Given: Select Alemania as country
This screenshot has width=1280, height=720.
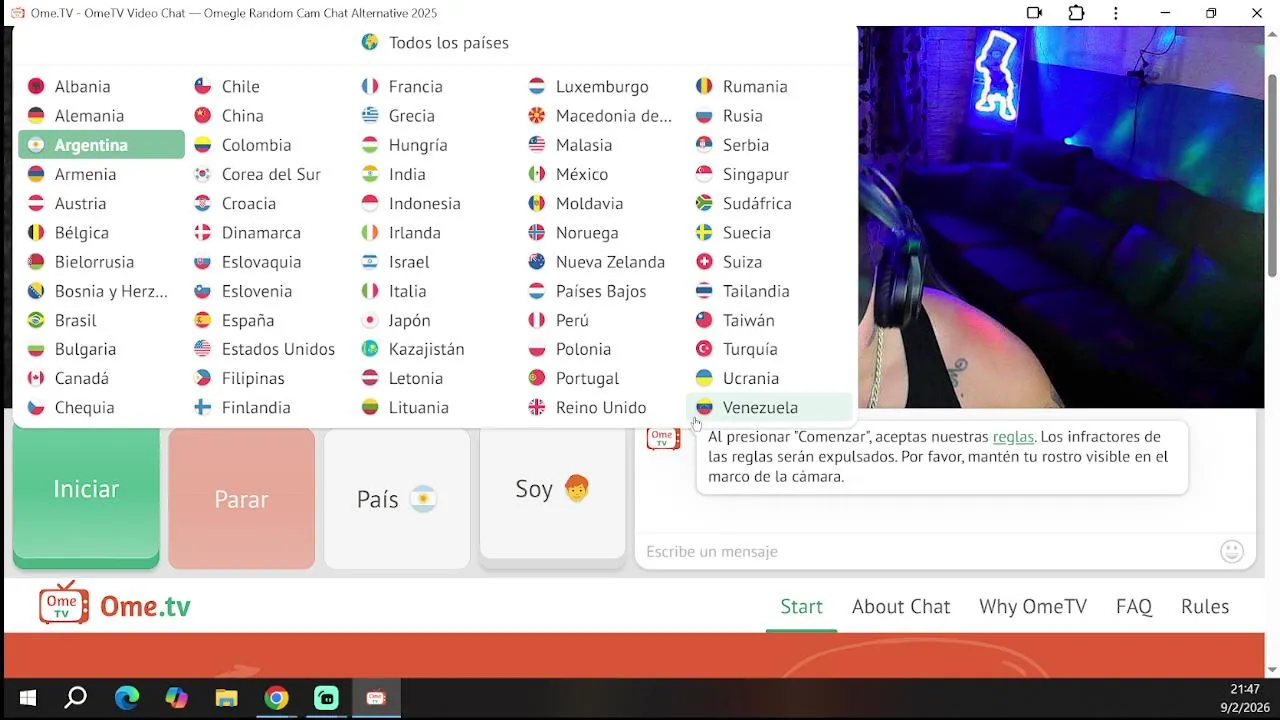Looking at the screenshot, I should point(101,116).
